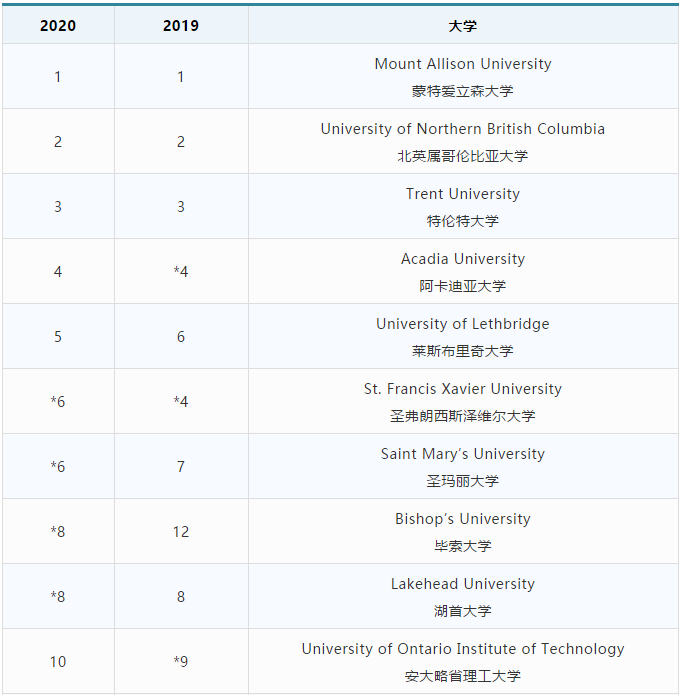This screenshot has height=695, width=679.
Task: Click 2020 rank 3 in Trent row
Action: point(58,207)
